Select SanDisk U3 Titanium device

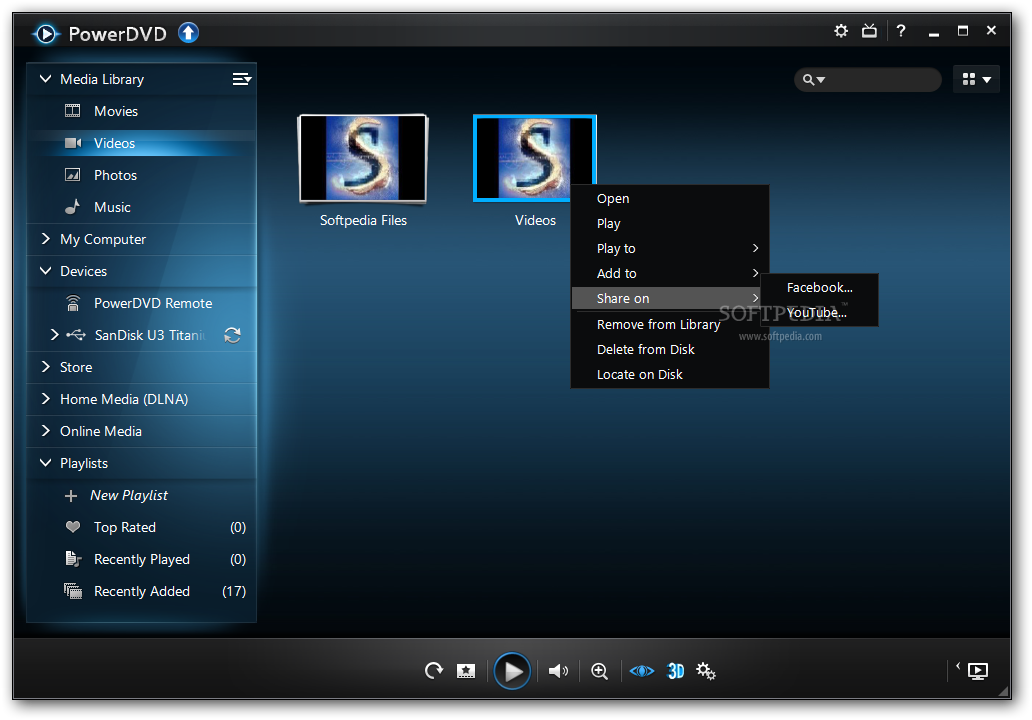pos(149,335)
